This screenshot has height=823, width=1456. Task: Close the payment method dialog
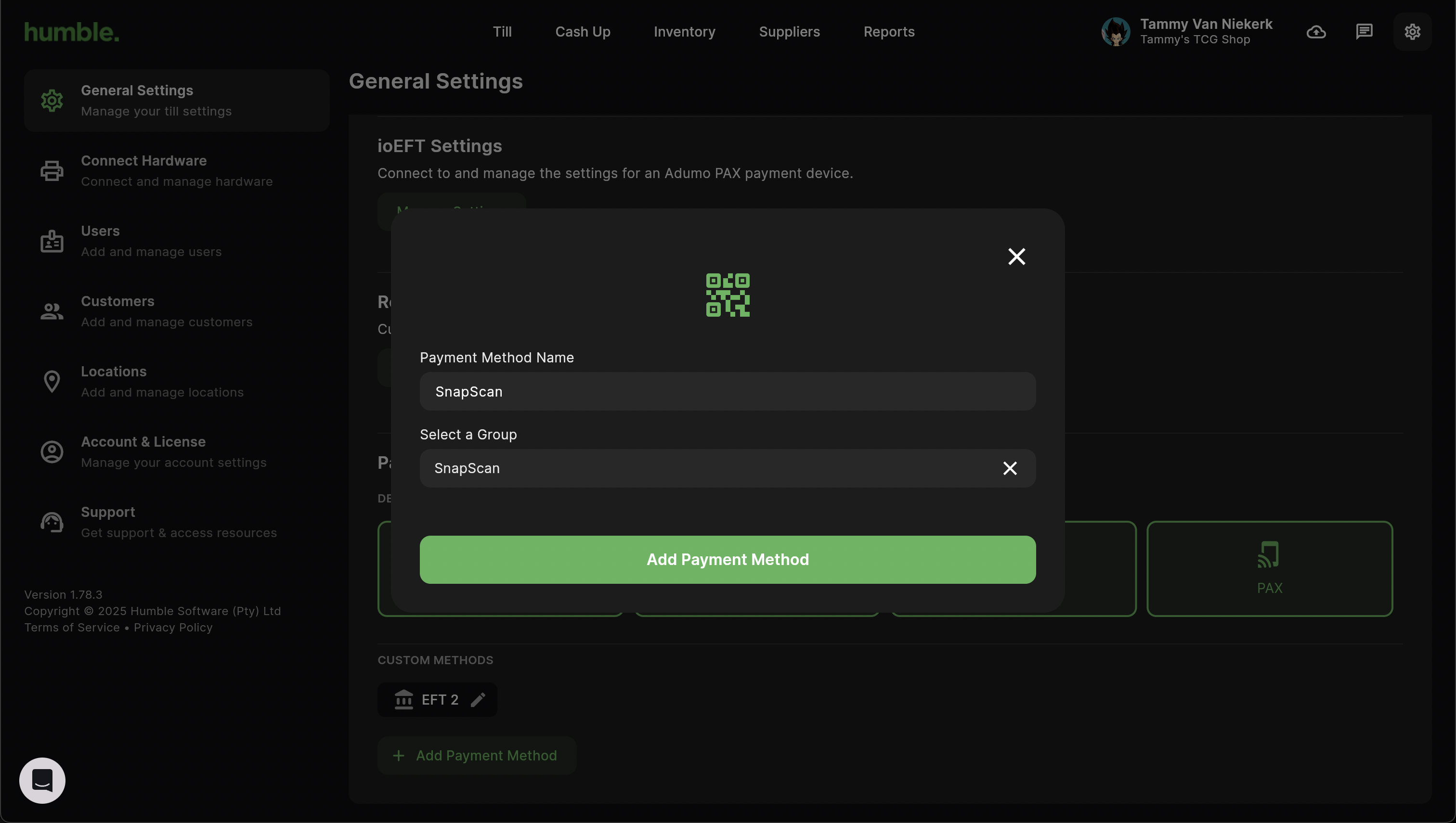pyautogui.click(x=1016, y=257)
